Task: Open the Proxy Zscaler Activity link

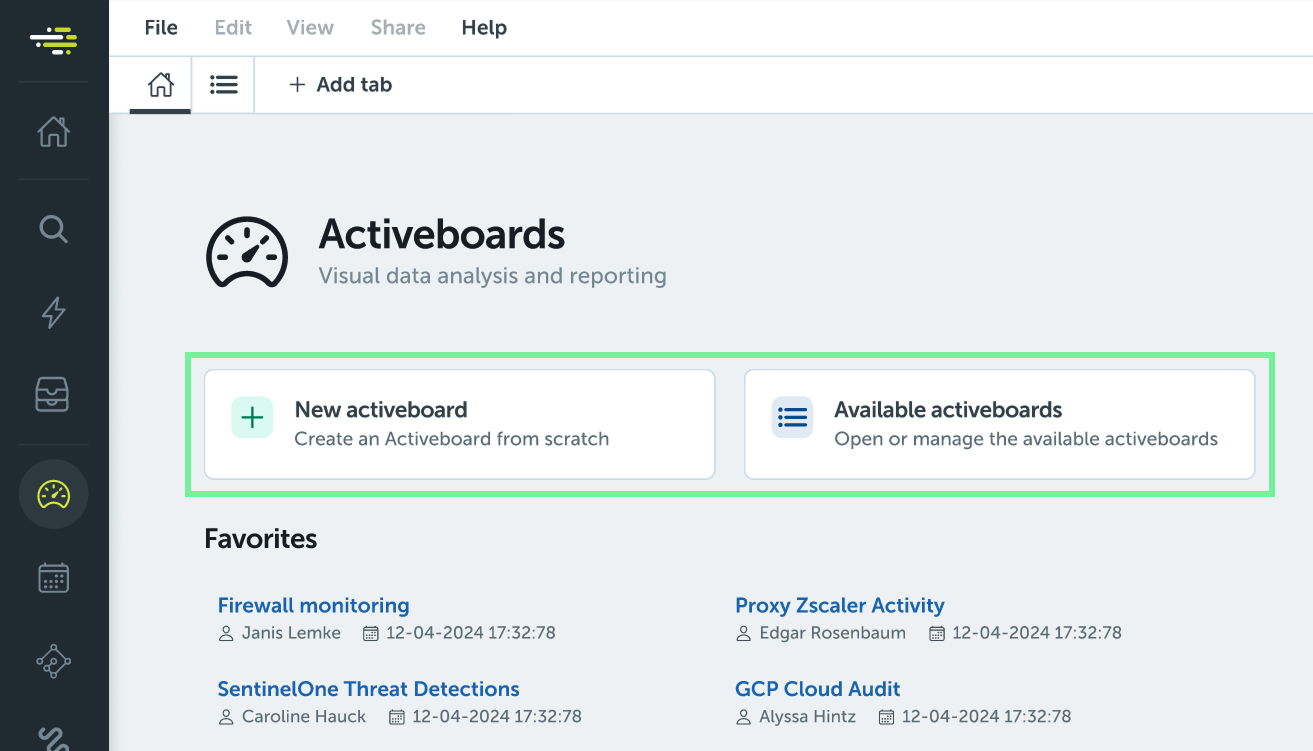Action: pyautogui.click(x=839, y=605)
